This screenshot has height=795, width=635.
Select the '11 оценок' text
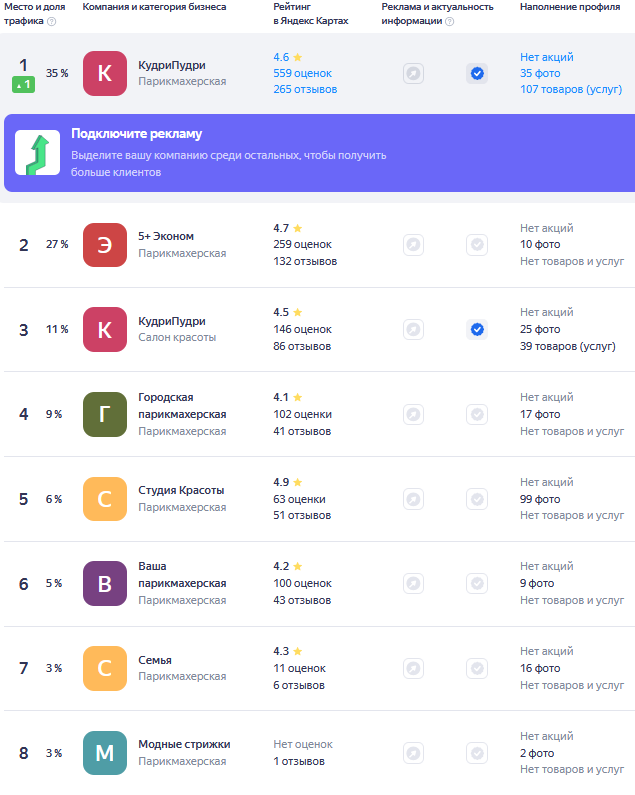pyautogui.click(x=299, y=668)
